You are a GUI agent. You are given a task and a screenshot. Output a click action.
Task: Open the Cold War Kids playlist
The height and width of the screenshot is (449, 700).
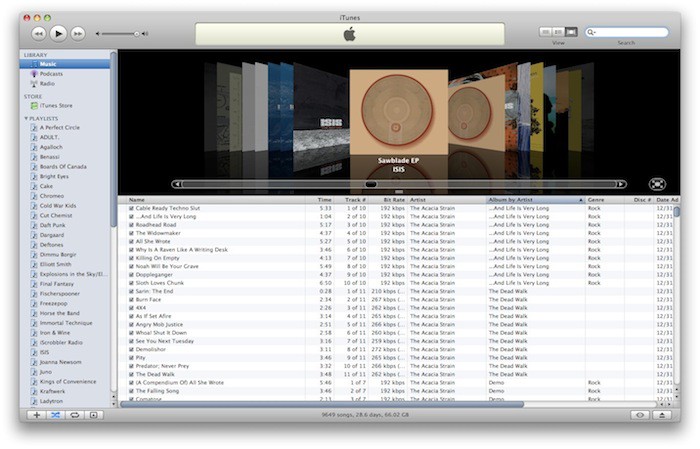[x=58, y=206]
